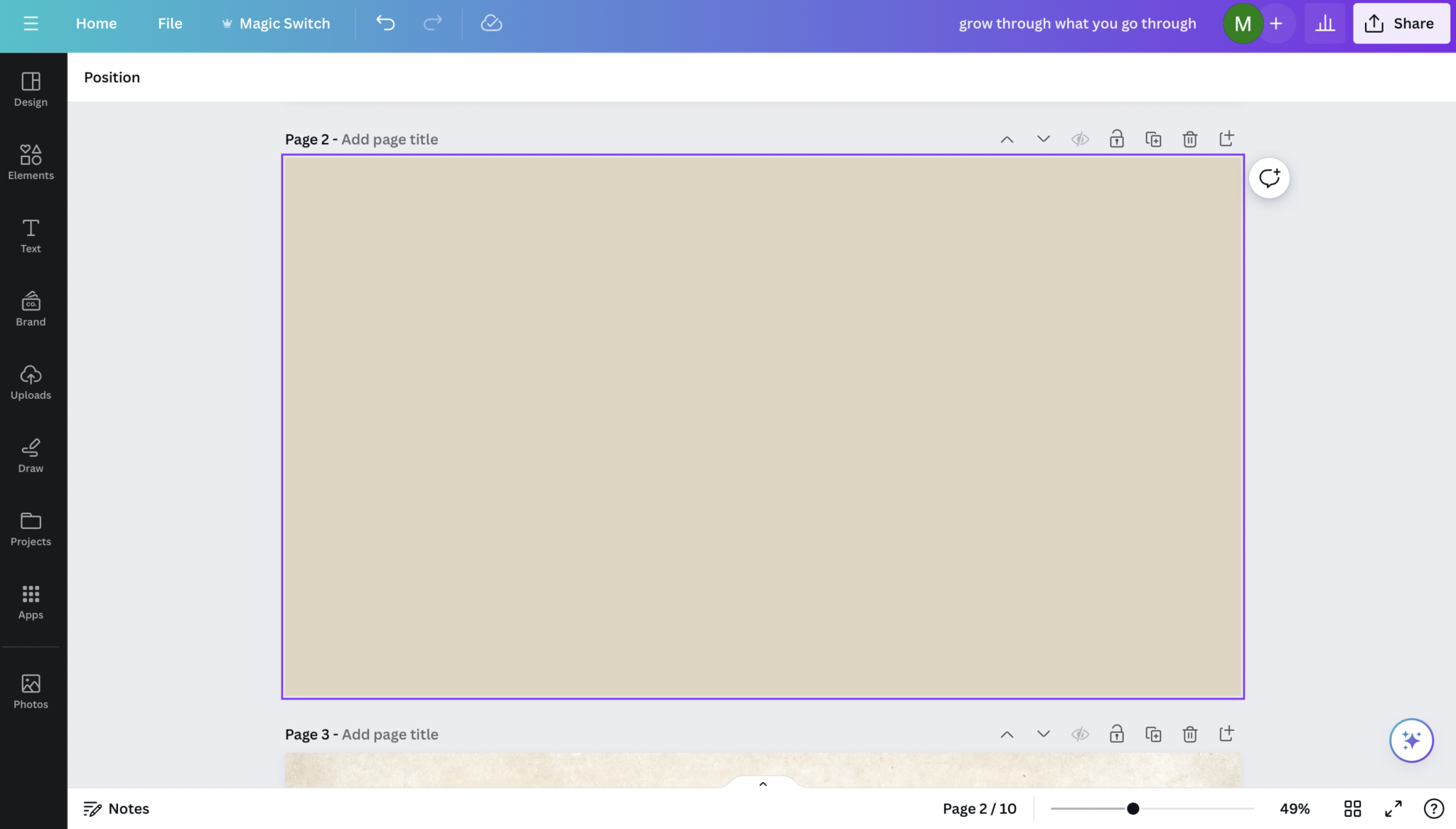The image size is (1456, 829).
Task: Collapse the bottom toolbar arrow
Action: coord(761,783)
